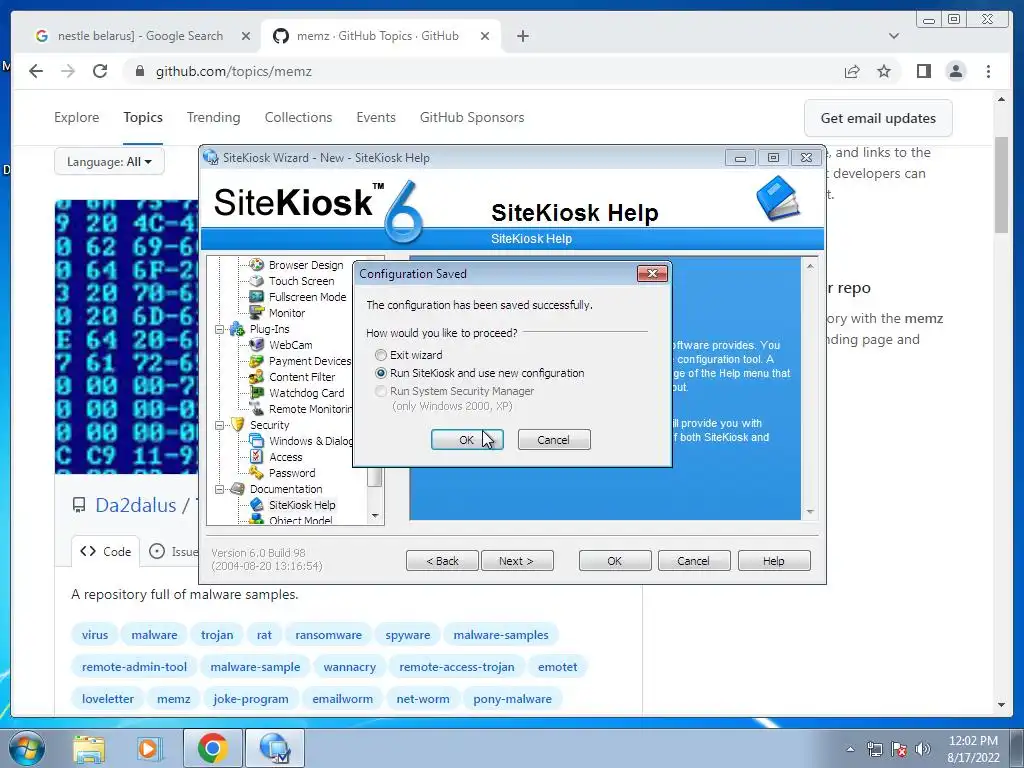Click wizard < Back button

(442, 561)
